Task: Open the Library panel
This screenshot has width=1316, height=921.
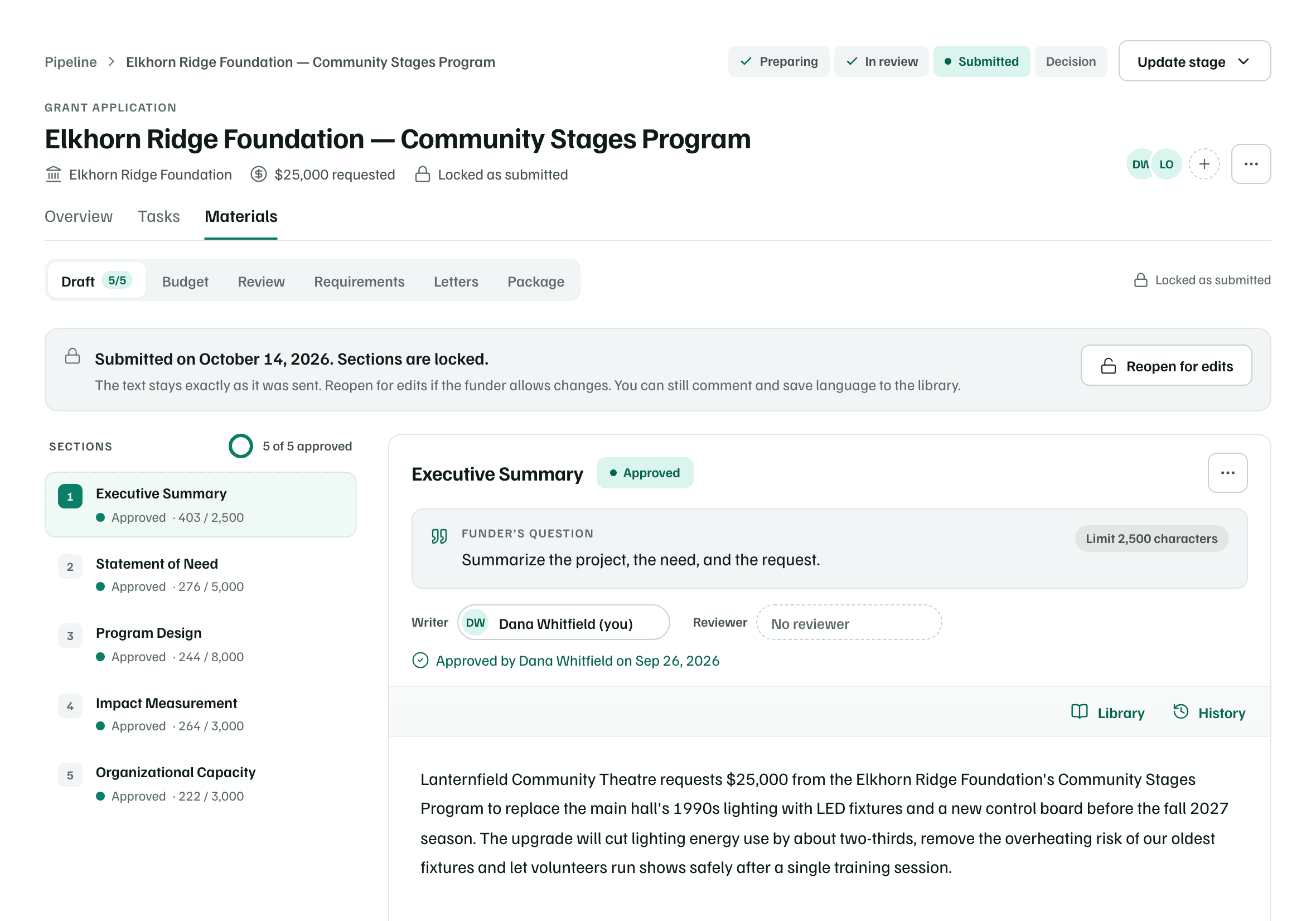Action: point(1107,712)
